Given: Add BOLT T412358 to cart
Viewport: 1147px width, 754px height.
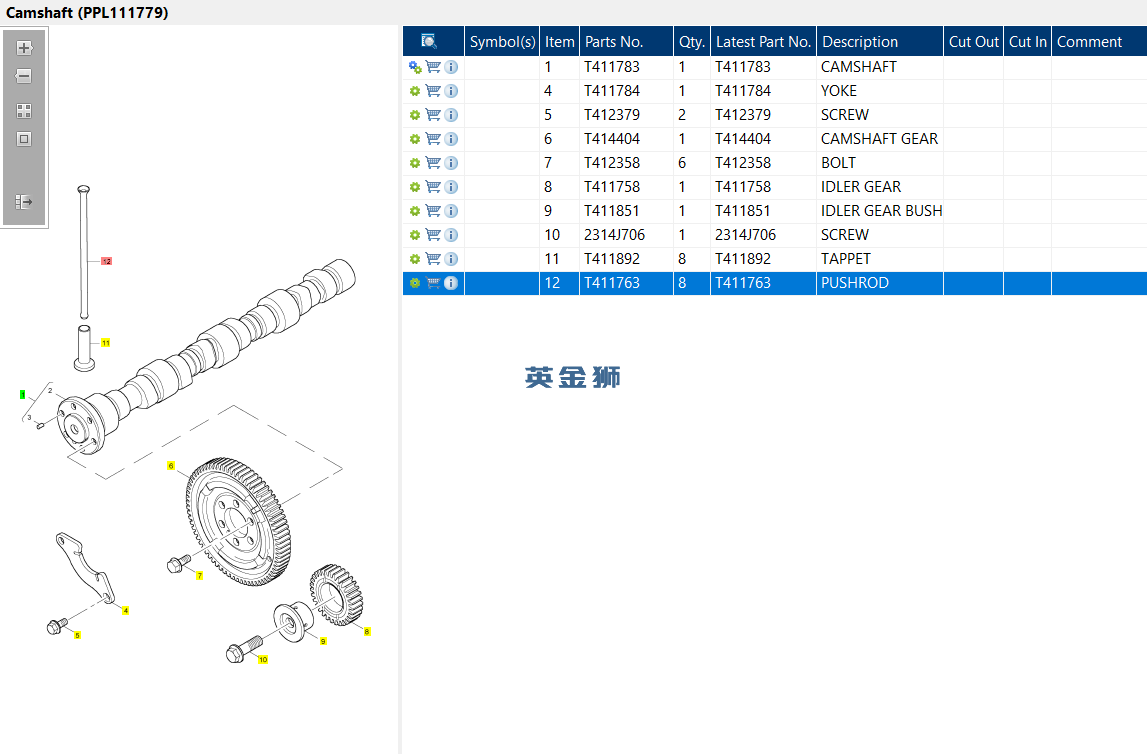Looking at the screenshot, I should coord(433,163).
